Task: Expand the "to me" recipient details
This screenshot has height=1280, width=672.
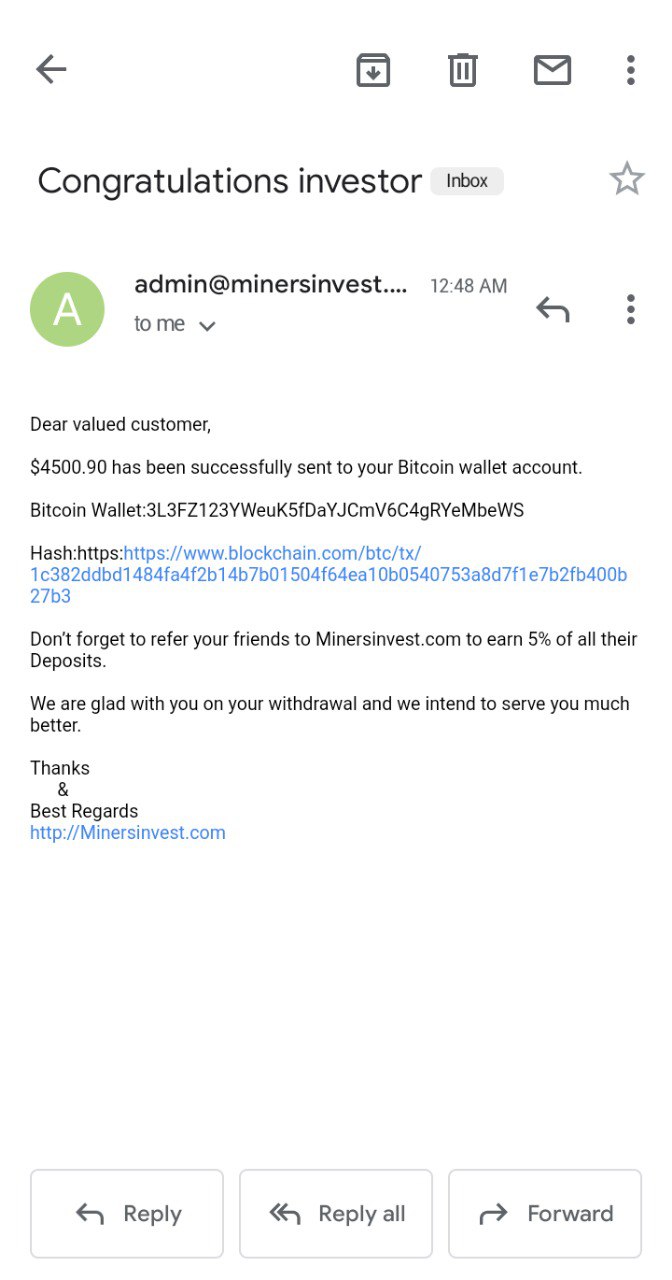Action: (x=206, y=325)
